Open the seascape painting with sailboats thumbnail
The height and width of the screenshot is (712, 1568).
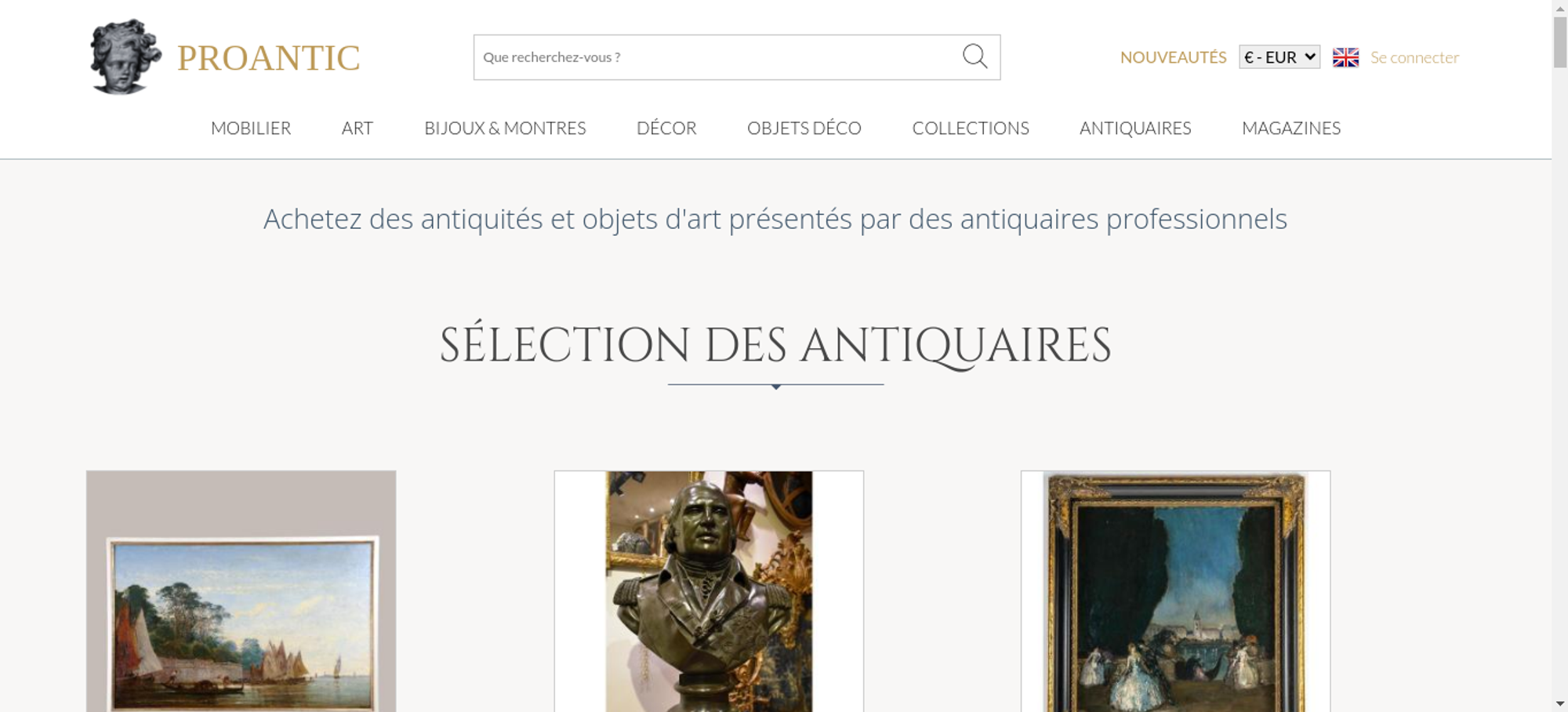tap(241, 591)
